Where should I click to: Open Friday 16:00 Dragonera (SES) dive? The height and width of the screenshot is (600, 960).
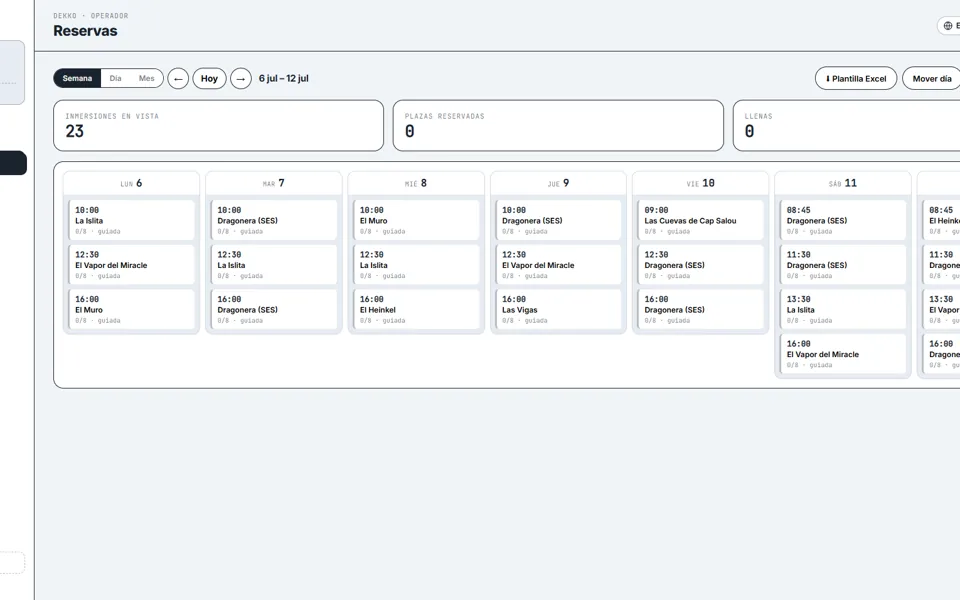(700, 309)
